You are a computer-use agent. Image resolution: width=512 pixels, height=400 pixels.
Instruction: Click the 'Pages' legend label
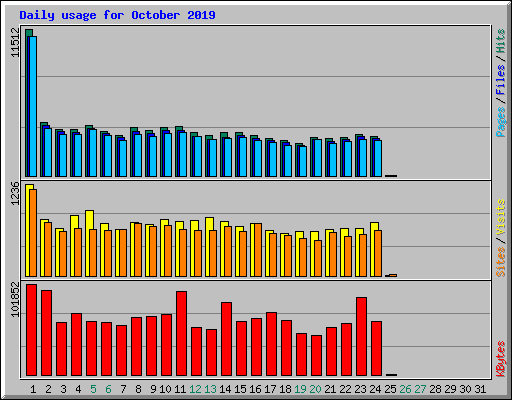[501, 122]
